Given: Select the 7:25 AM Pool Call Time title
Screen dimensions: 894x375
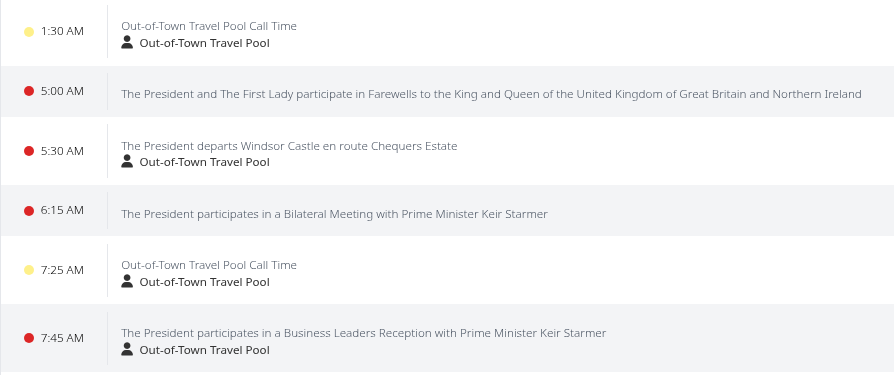Looking at the screenshot, I should [209, 265].
